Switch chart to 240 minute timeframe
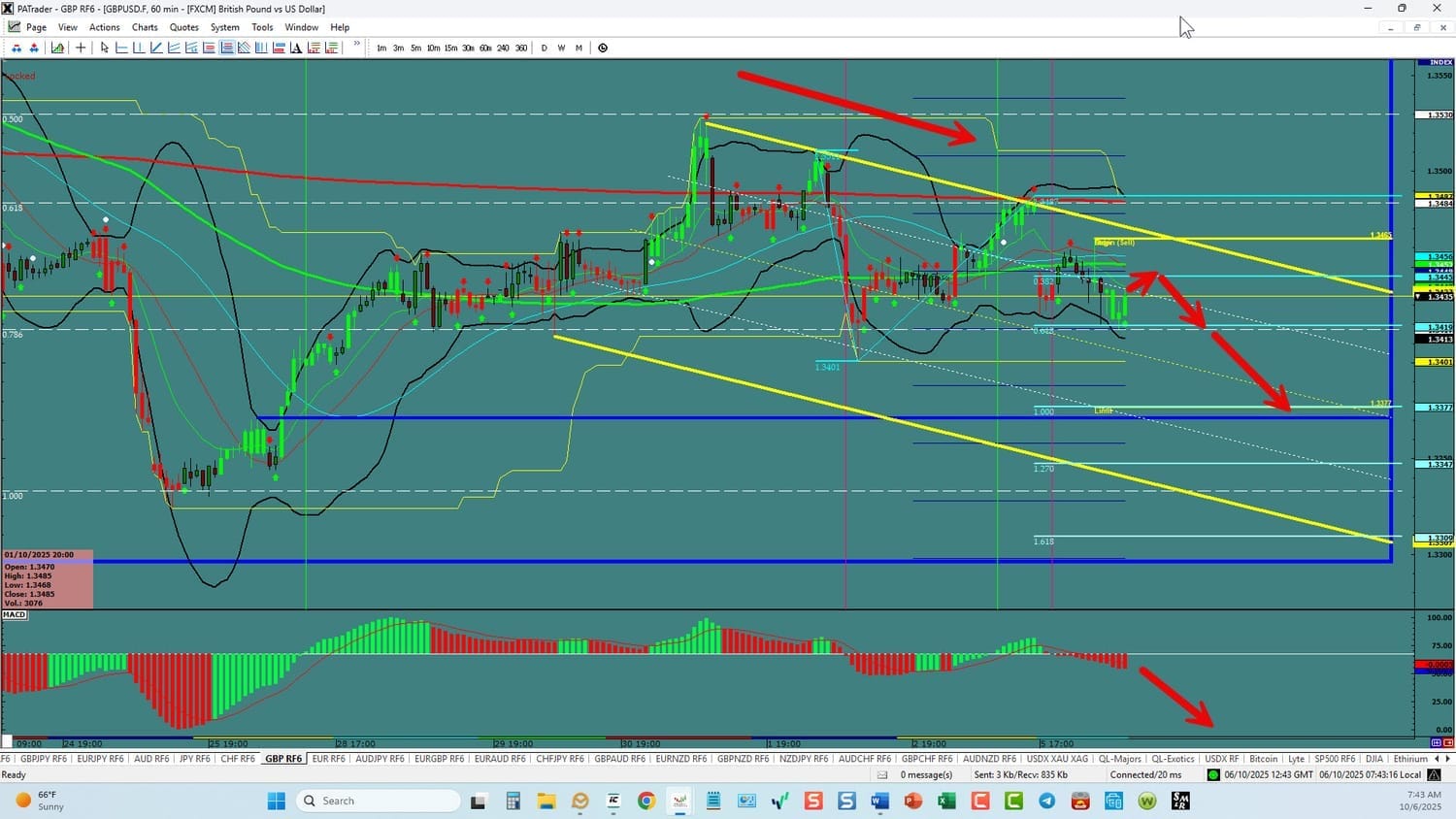The image size is (1456, 819). tap(503, 48)
